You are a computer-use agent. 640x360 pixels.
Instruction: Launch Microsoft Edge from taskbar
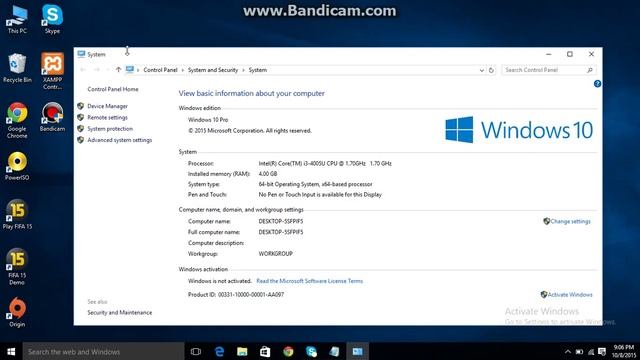(x=219, y=351)
